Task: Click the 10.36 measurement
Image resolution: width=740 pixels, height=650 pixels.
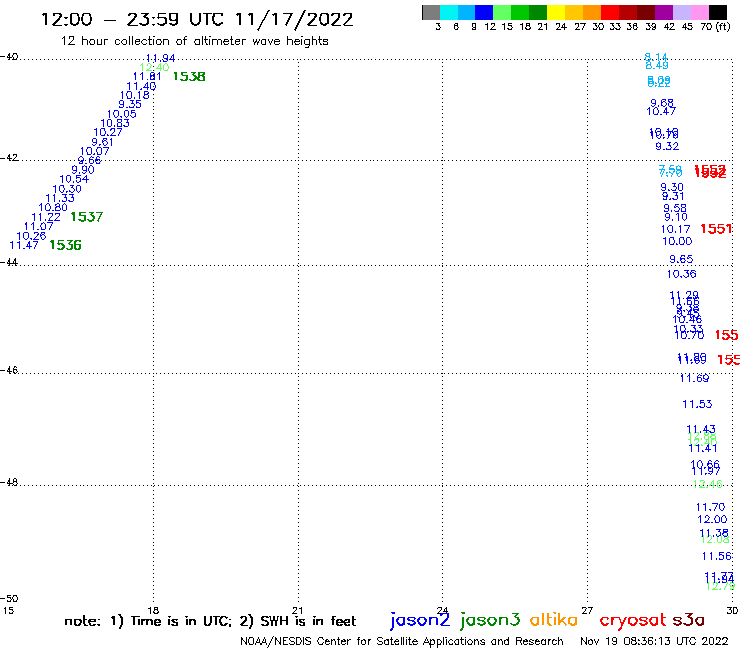Action: [681, 274]
